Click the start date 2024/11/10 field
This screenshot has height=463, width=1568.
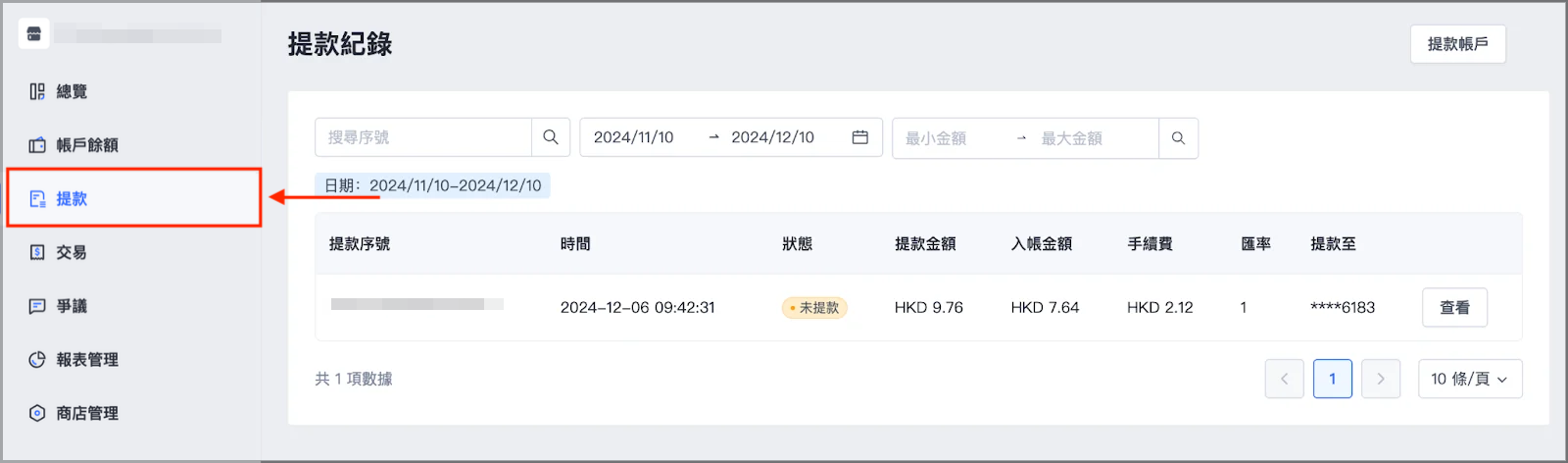tap(634, 137)
